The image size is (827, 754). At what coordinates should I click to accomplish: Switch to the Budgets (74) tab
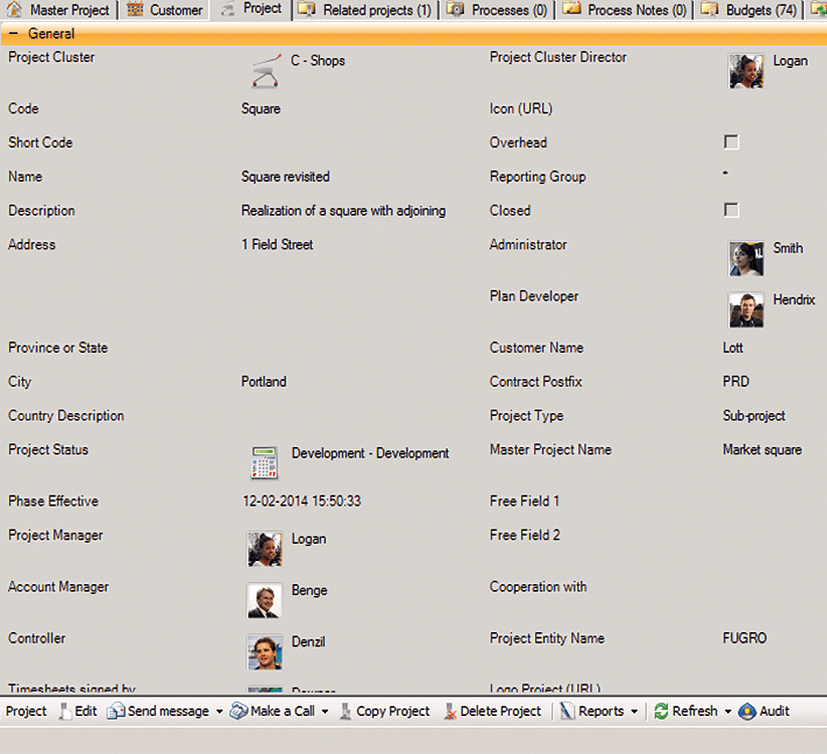[748, 9]
